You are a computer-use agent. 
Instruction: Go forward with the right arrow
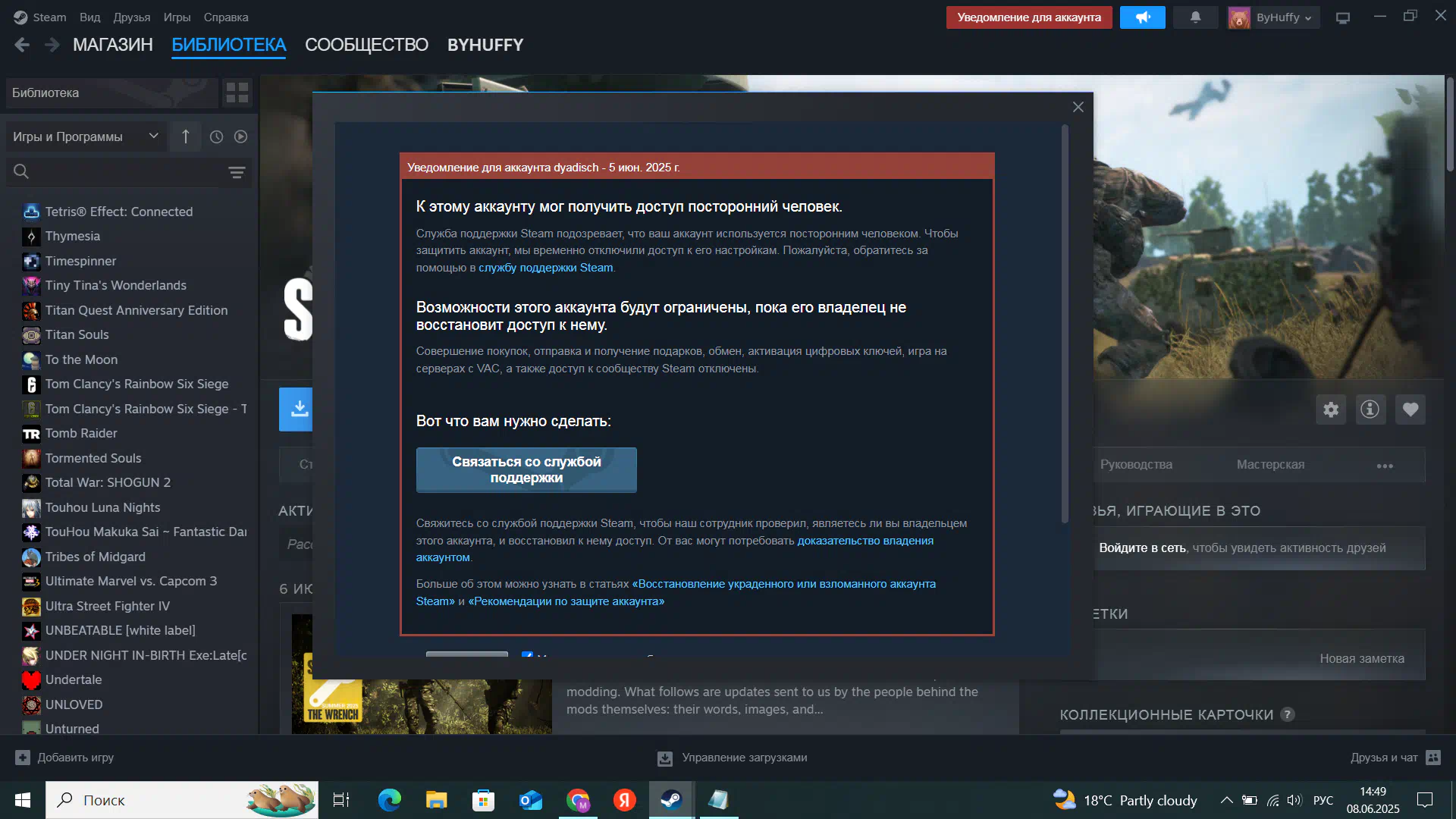52,45
